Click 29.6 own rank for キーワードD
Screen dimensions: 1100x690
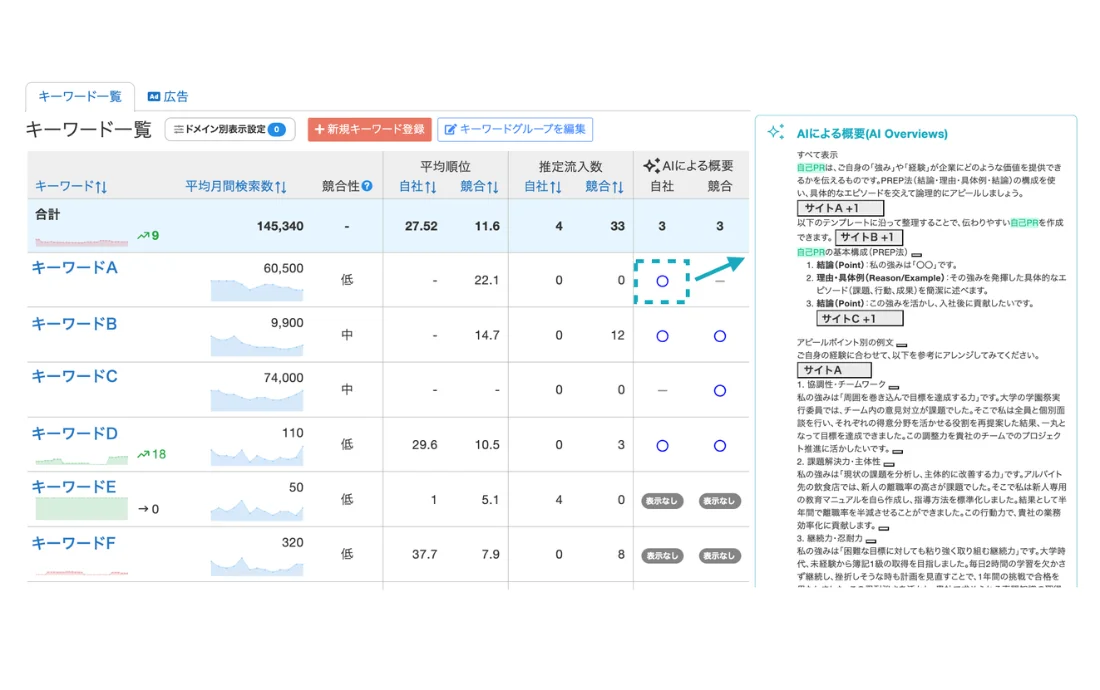(x=424, y=445)
